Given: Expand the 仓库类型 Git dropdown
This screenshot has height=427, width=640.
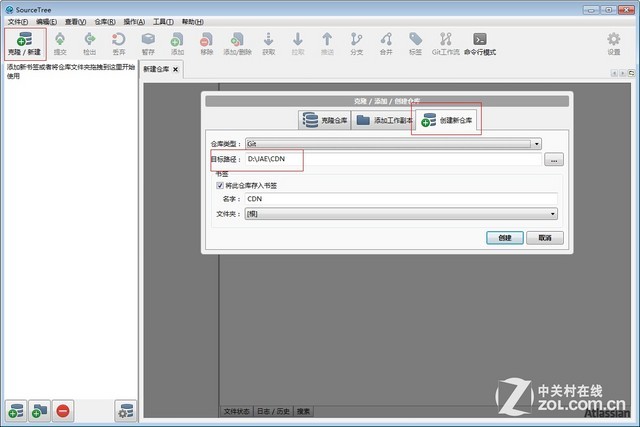Looking at the screenshot, I should [x=537, y=144].
